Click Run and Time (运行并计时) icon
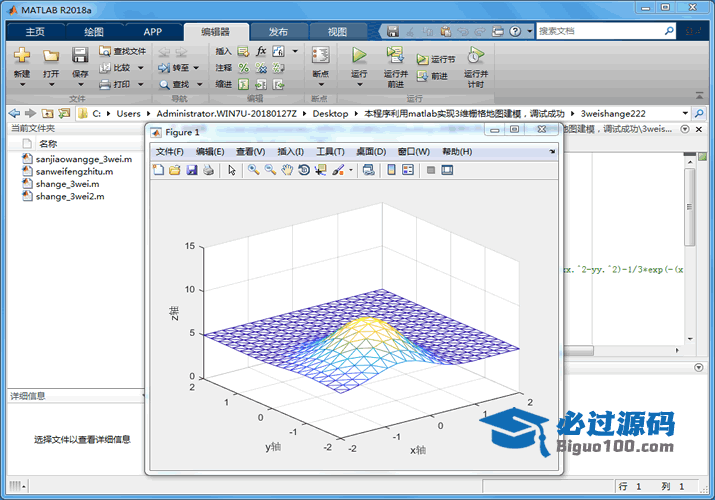715x500 pixels. tap(476, 55)
